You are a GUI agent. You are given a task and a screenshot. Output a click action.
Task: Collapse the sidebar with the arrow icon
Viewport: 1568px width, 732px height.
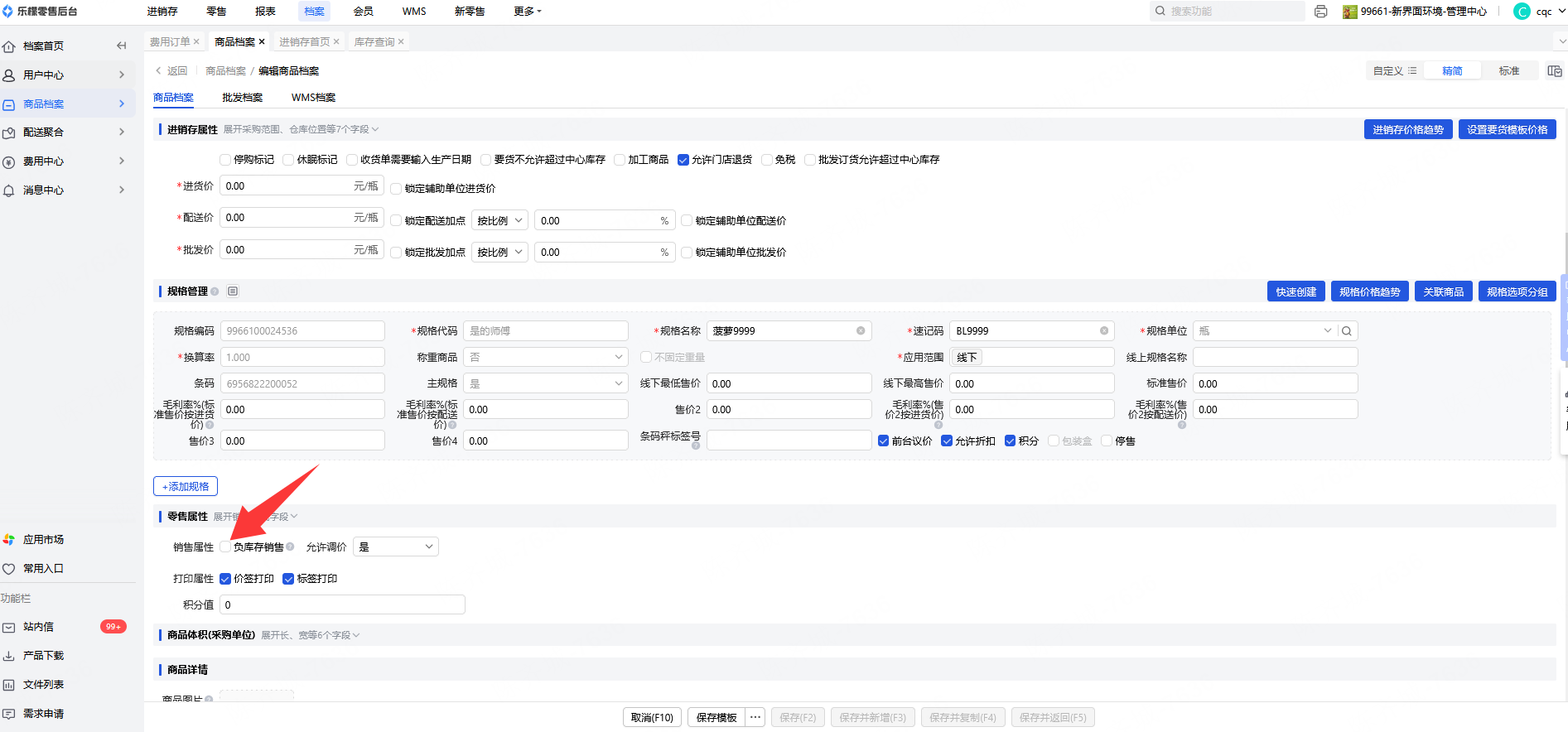(x=122, y=46)
